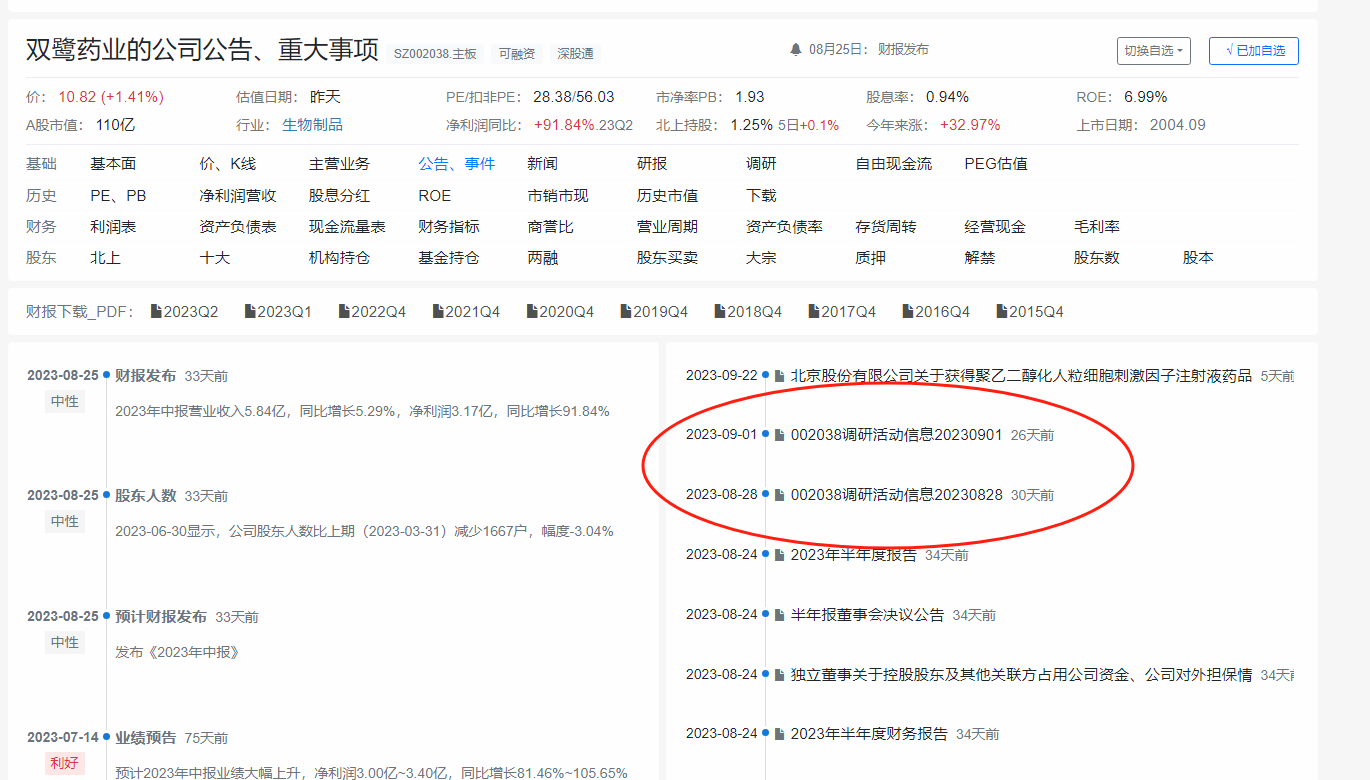Go to 价、K线 page
Image resolution: width=1370 pixels, height=780 pixels.
228,164
